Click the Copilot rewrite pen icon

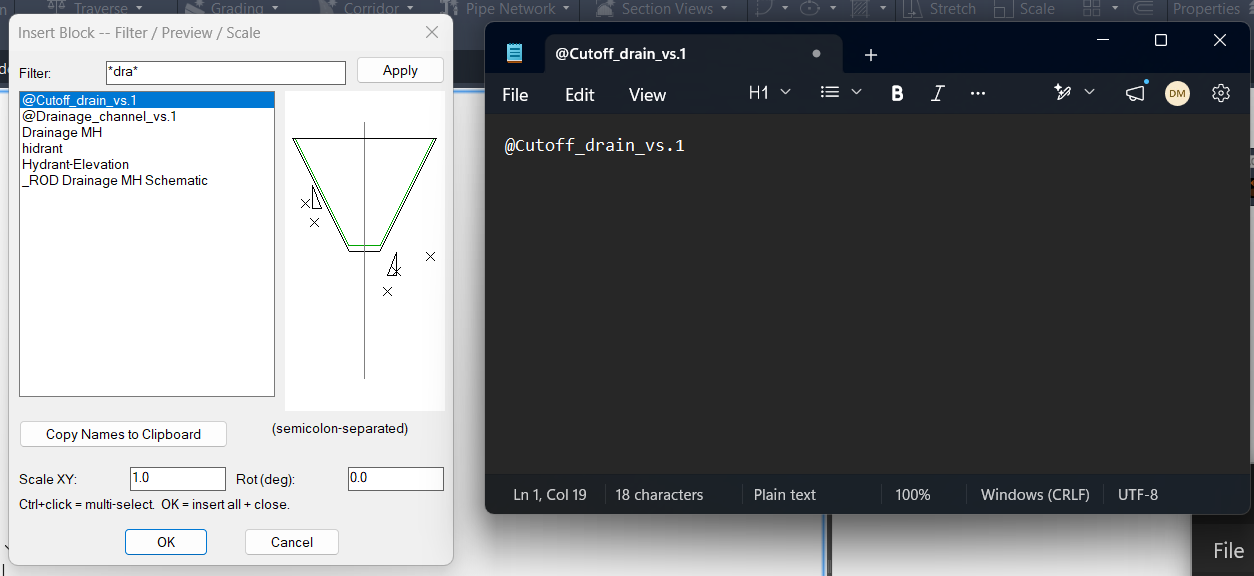point(1063,92)
